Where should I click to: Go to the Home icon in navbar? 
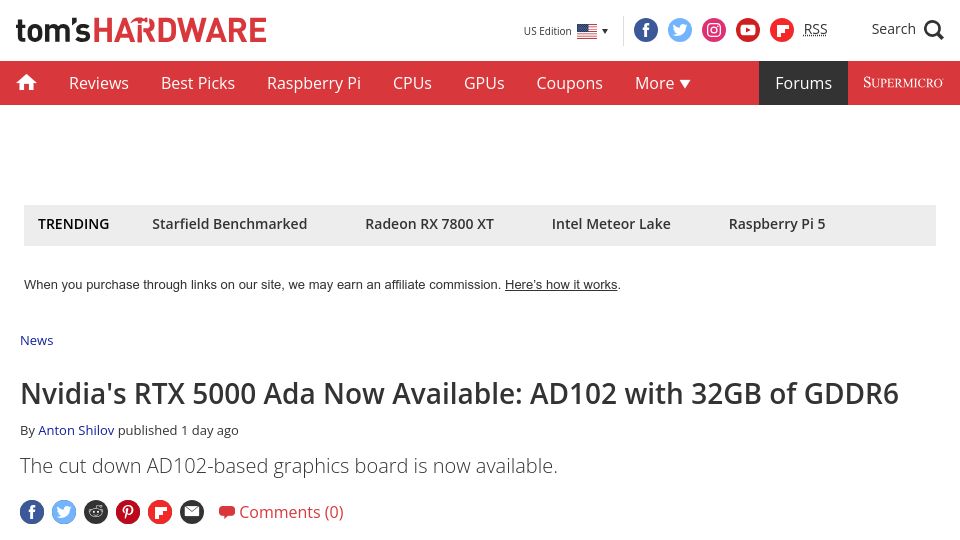(26, 83)
